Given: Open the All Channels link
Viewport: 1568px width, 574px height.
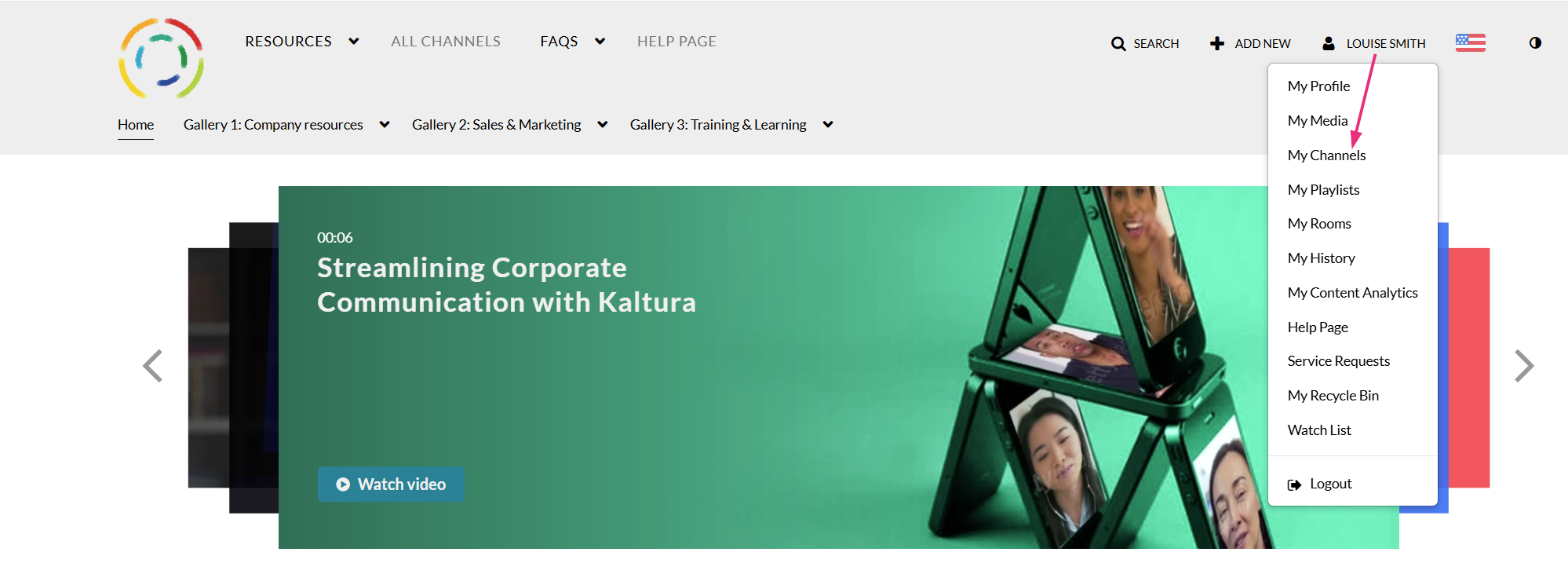Looking at the screenshot, I should coord(446,42).
